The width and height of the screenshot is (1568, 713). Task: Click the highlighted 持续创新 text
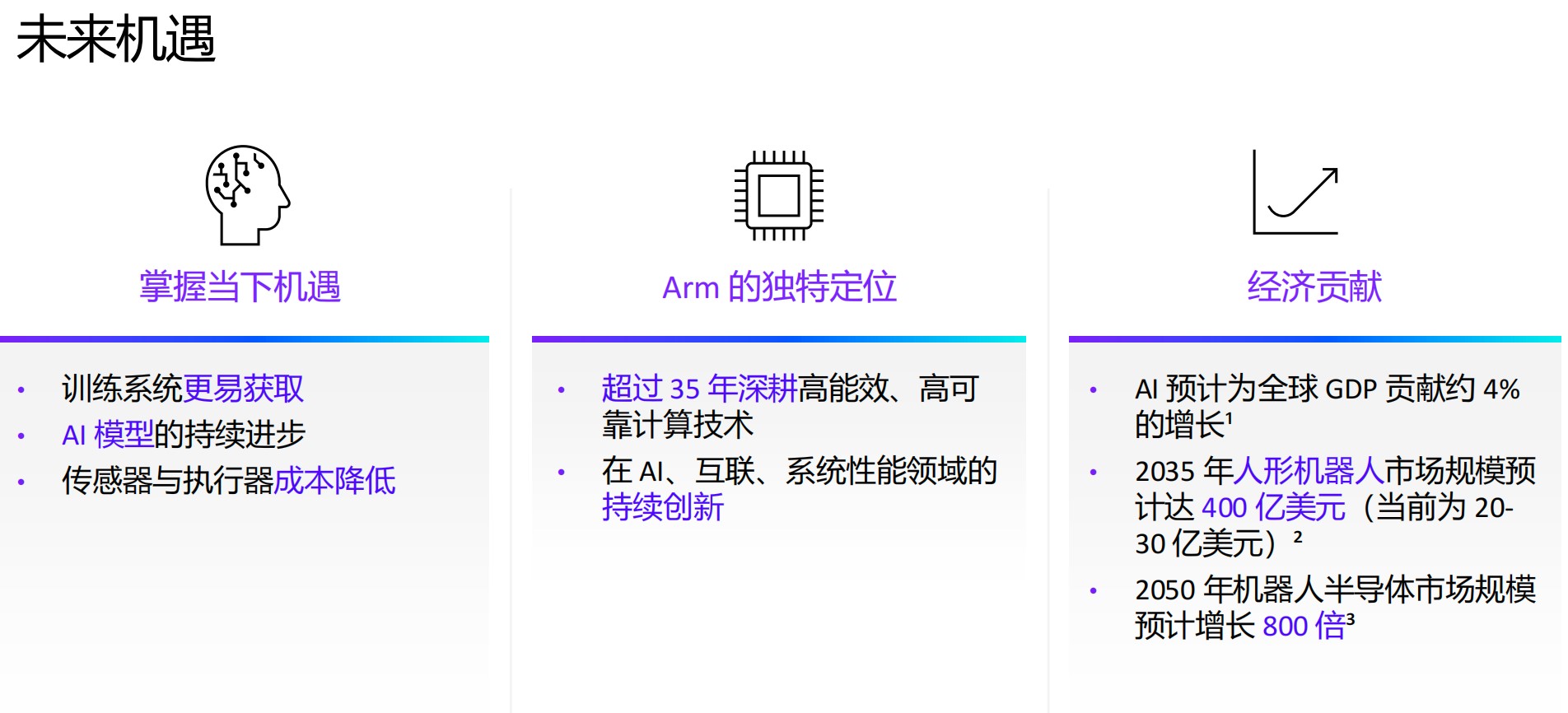point(662,507)
